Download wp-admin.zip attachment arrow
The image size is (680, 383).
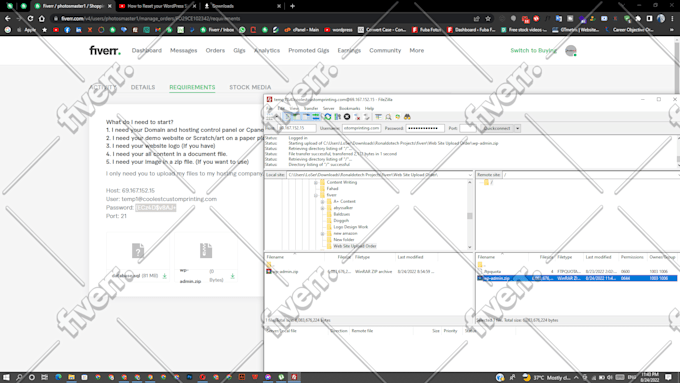(x=233, y=276)
